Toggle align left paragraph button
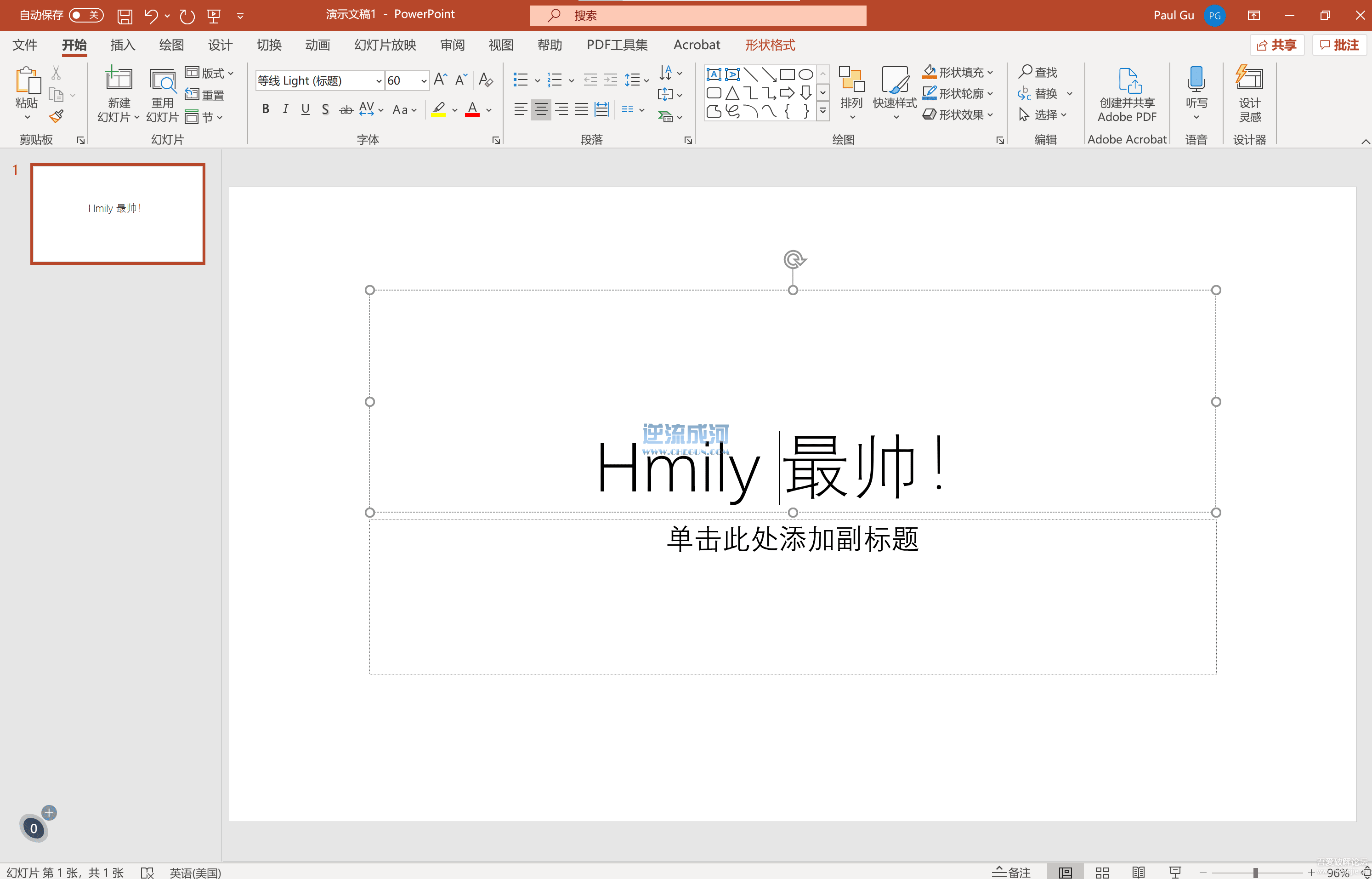The height and width of the screenshot is (879, 1372). 520,109
